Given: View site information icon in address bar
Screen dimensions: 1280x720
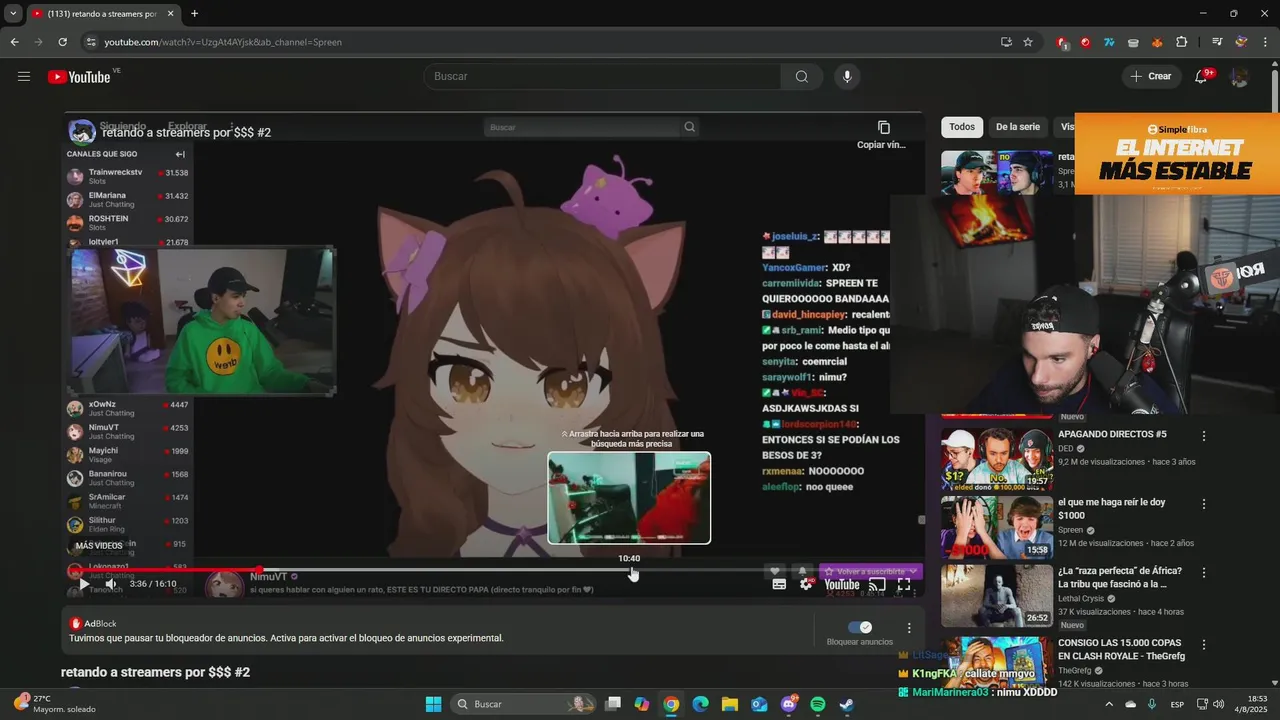Looking at the screenshot, I should coord(90,42).
